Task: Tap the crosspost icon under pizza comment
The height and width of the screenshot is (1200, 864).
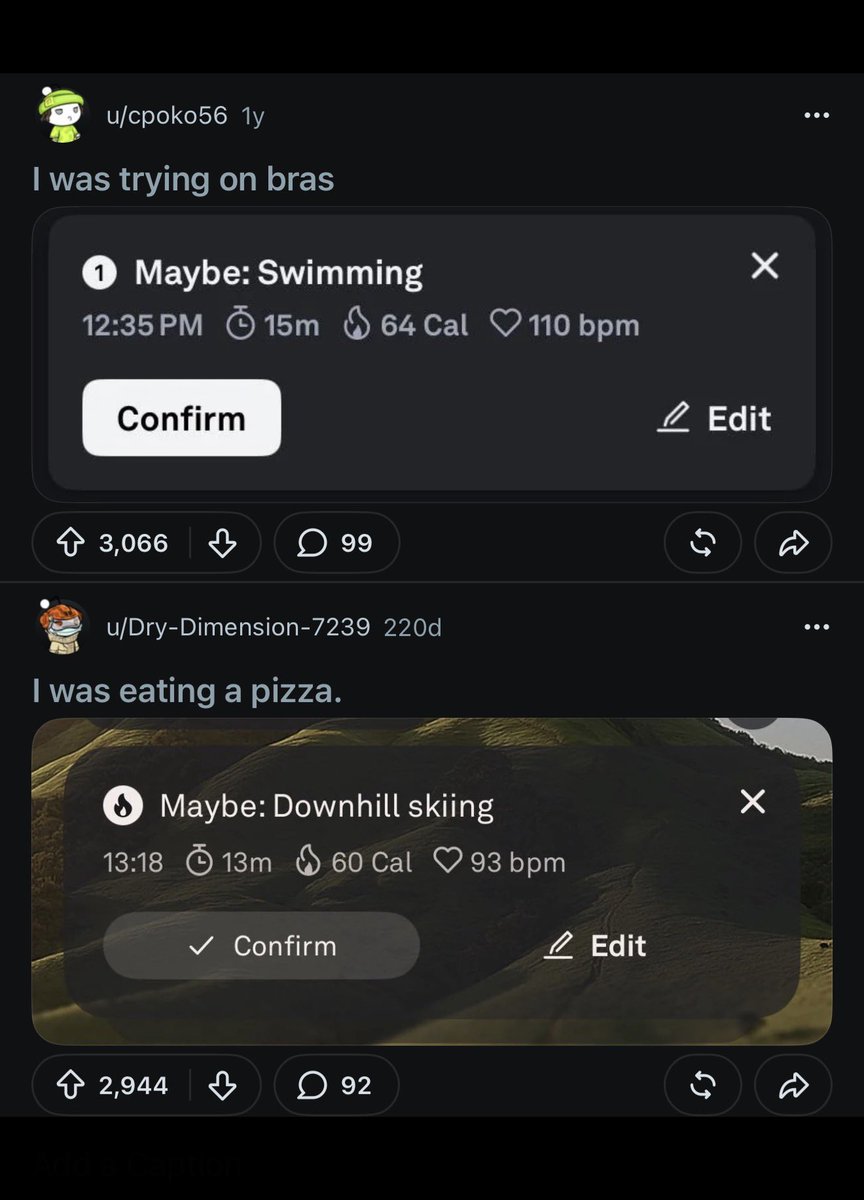Action: click(703, 1085)
